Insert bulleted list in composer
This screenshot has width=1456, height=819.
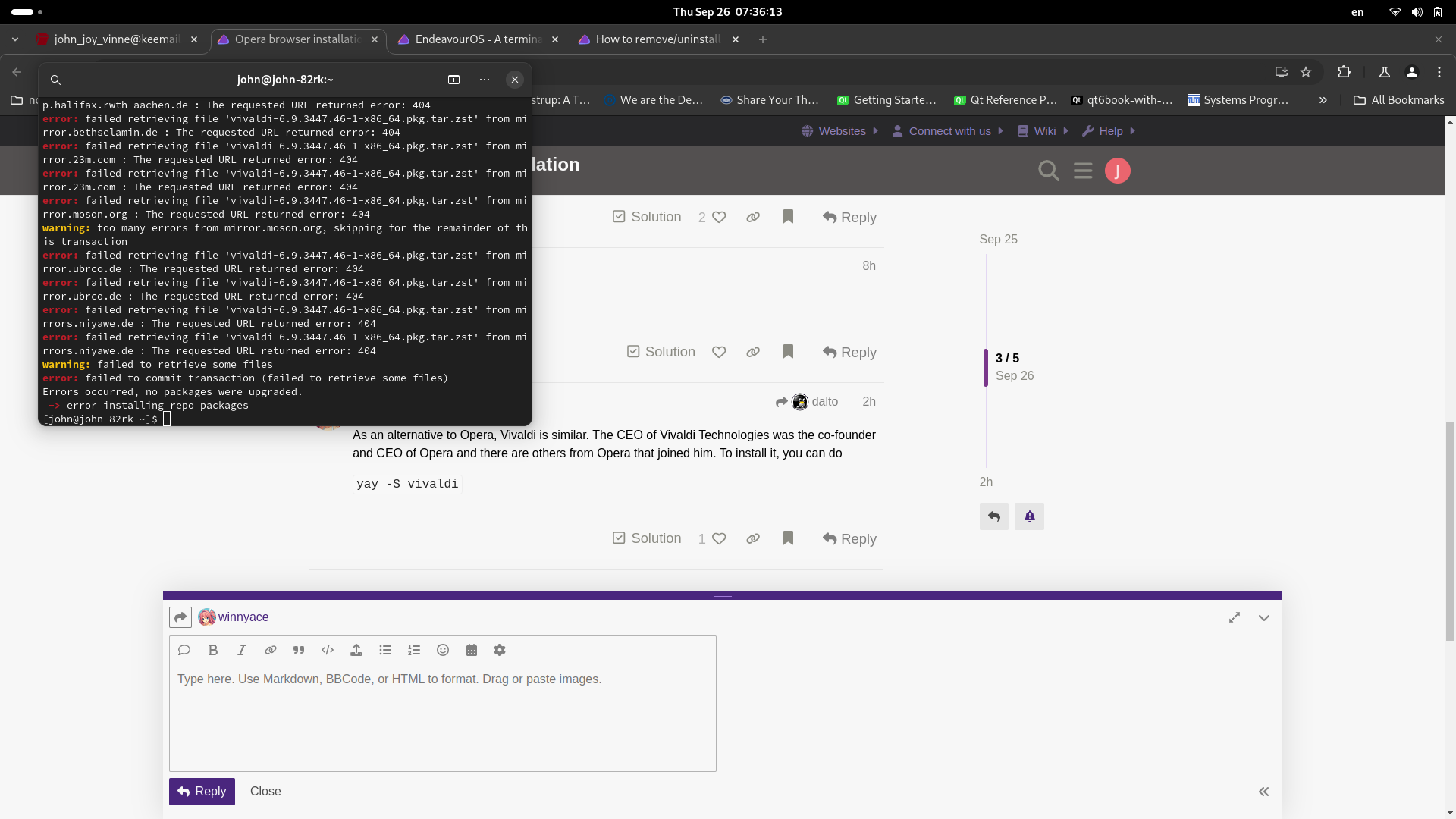pyautogui.click(x=385, y=650)
